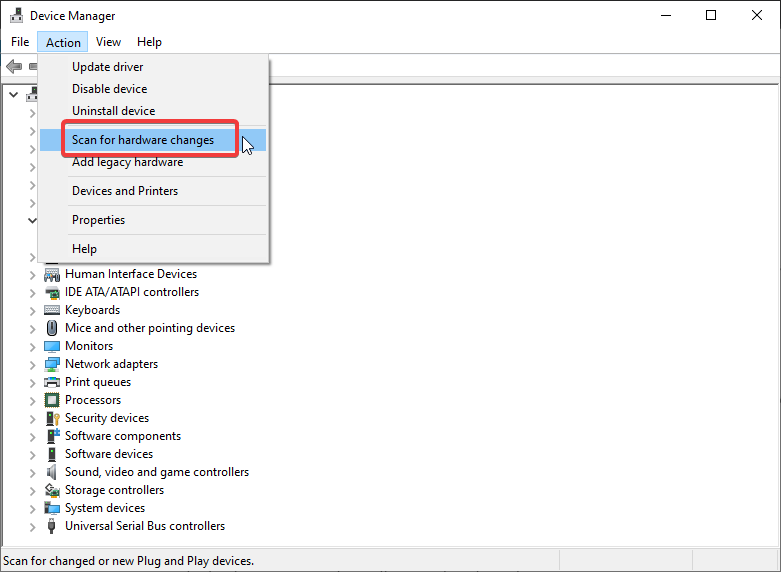Click the Storage controllers icon
This screenshot has height=572, width=781.
coord(52,490)
